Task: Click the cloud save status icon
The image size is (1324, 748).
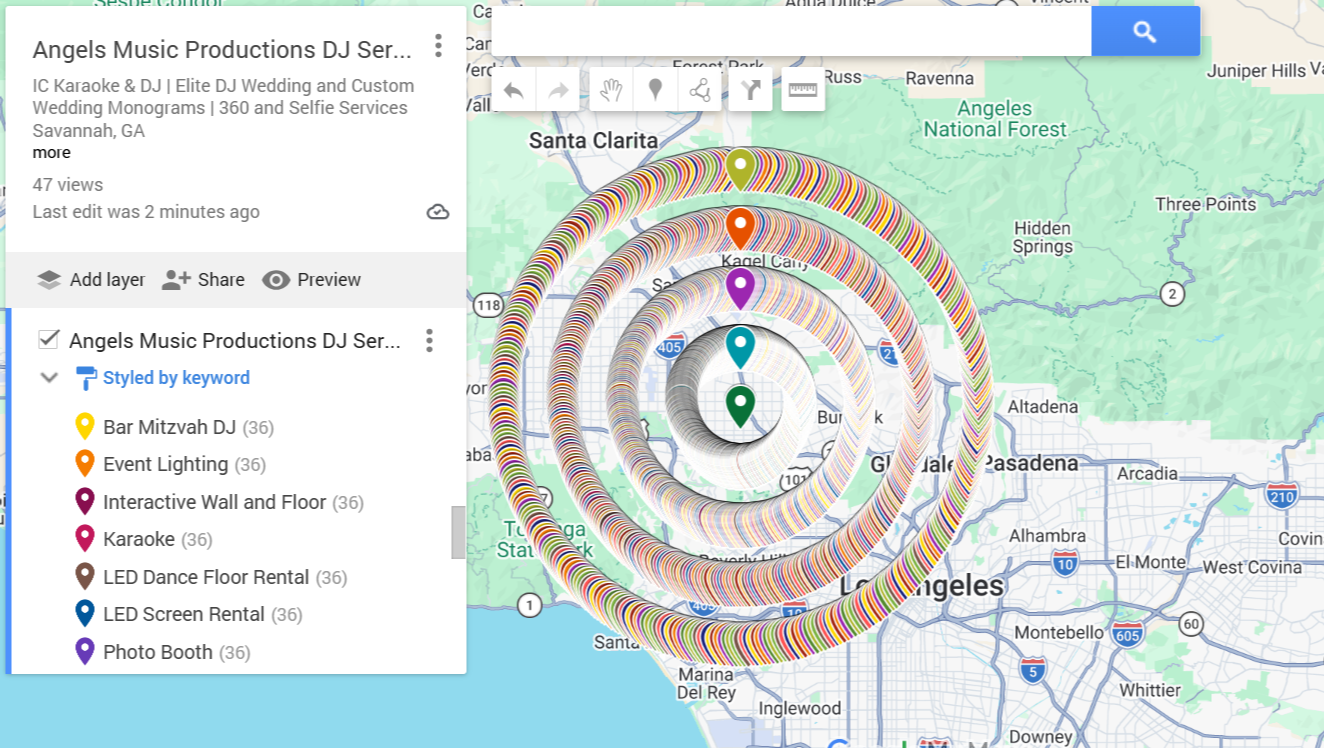Action: pos(437,212)
